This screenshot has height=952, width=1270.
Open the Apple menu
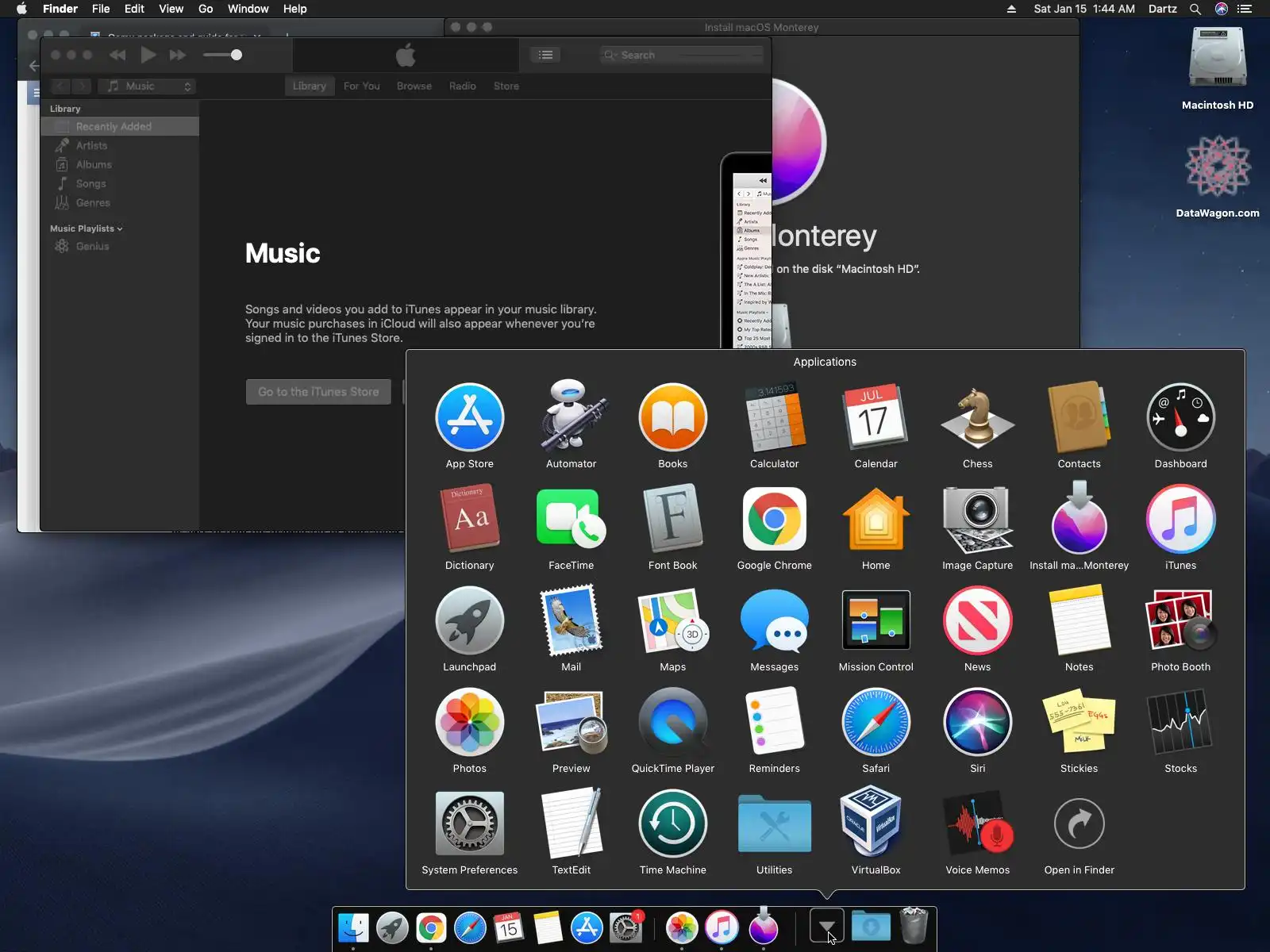click(21, 9)
